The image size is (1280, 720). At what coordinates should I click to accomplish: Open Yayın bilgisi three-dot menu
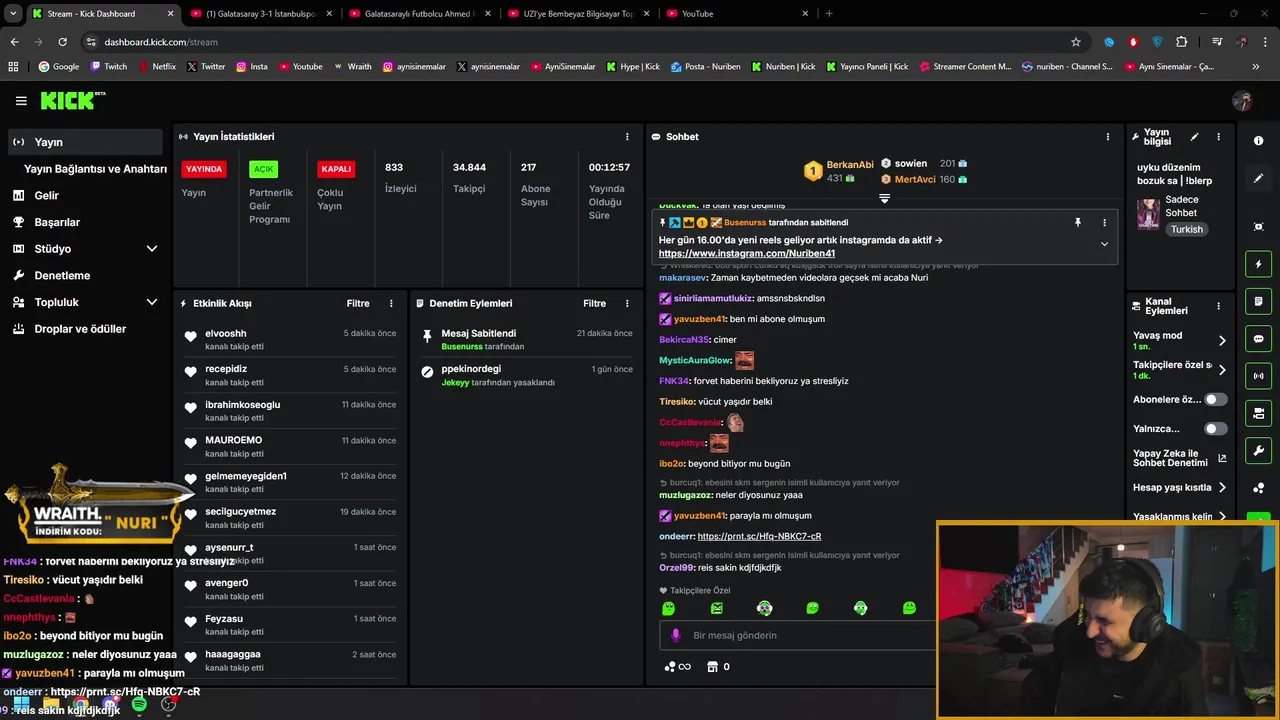[x=1218, y=137]
